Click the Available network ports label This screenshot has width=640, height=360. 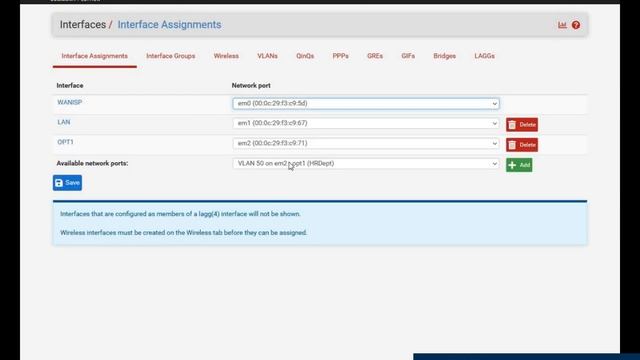pyautogui.click(x=92, y=163)
